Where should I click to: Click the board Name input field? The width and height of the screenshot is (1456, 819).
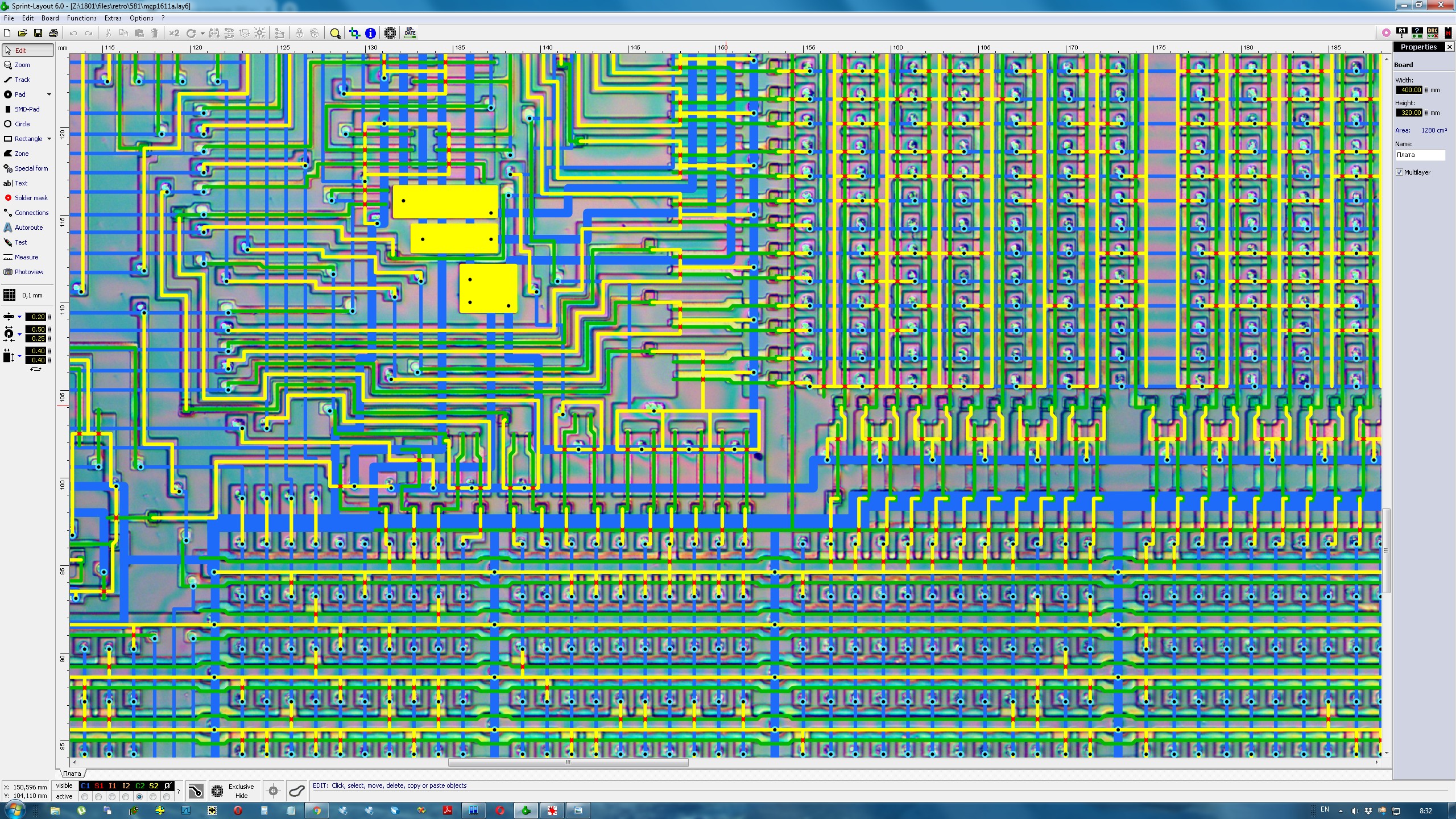(1420, 155)
